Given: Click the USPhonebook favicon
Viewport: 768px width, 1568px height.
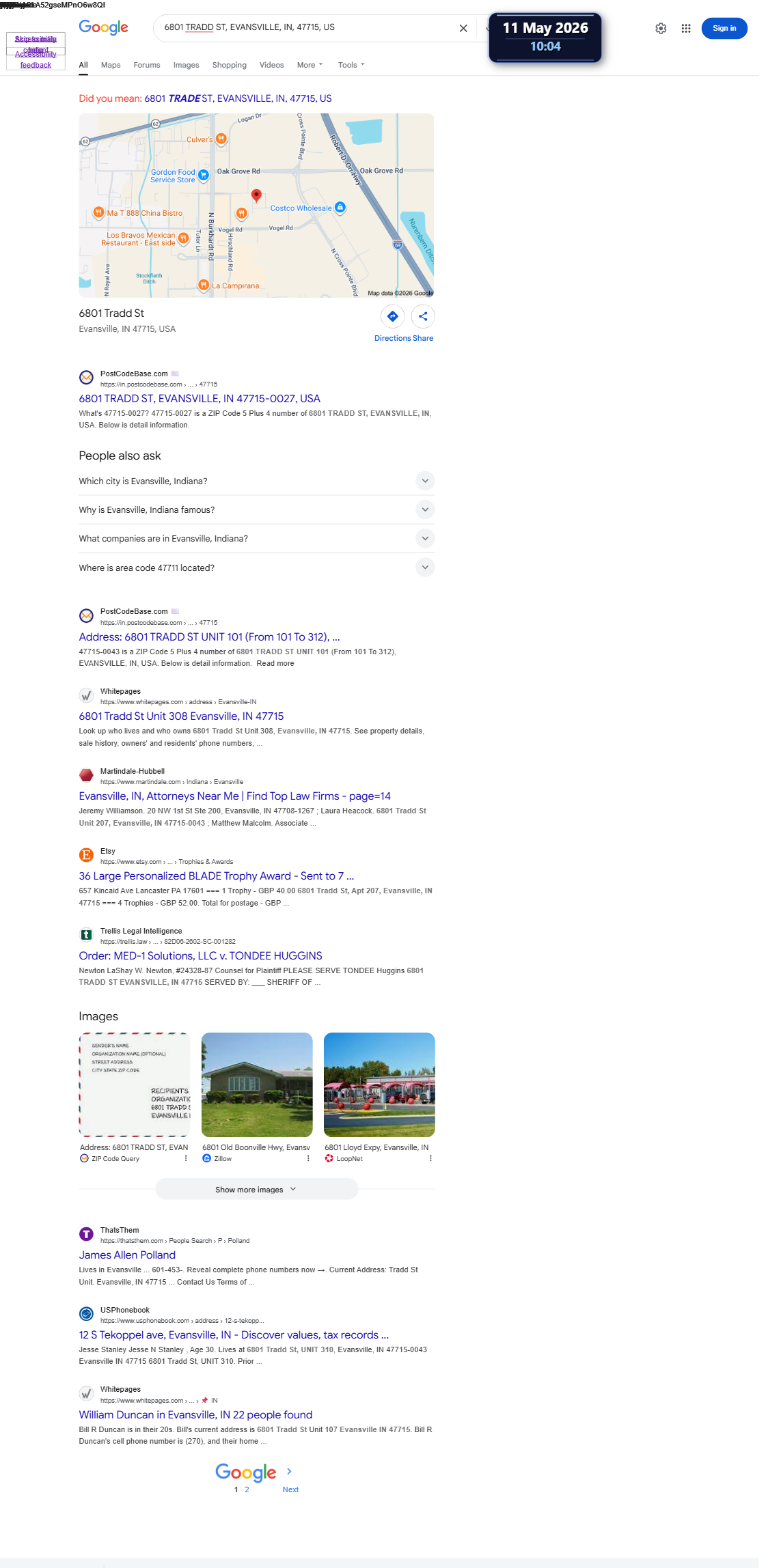Looking at the screenshot, I should pyautogui.click(x=86, y=1314).
